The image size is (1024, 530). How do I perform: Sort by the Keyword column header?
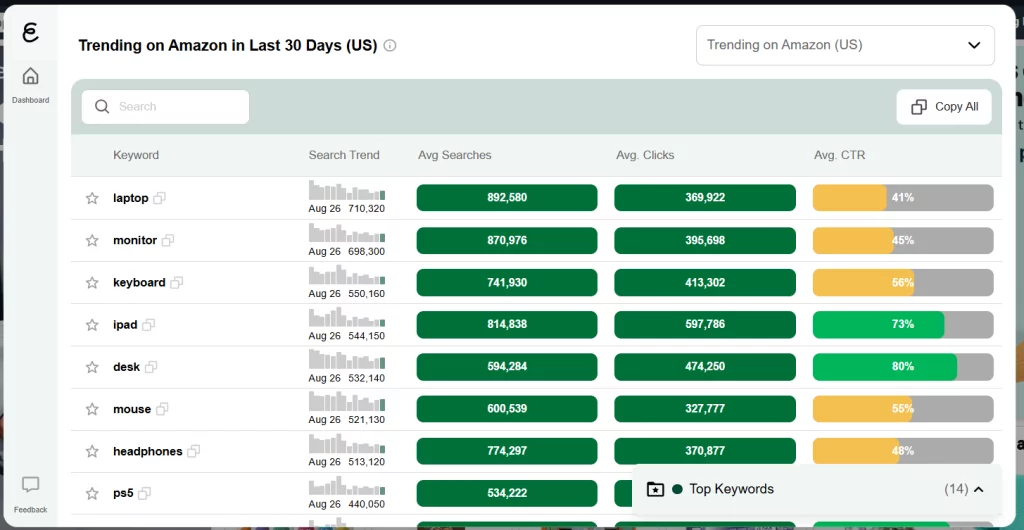(136, 155)
